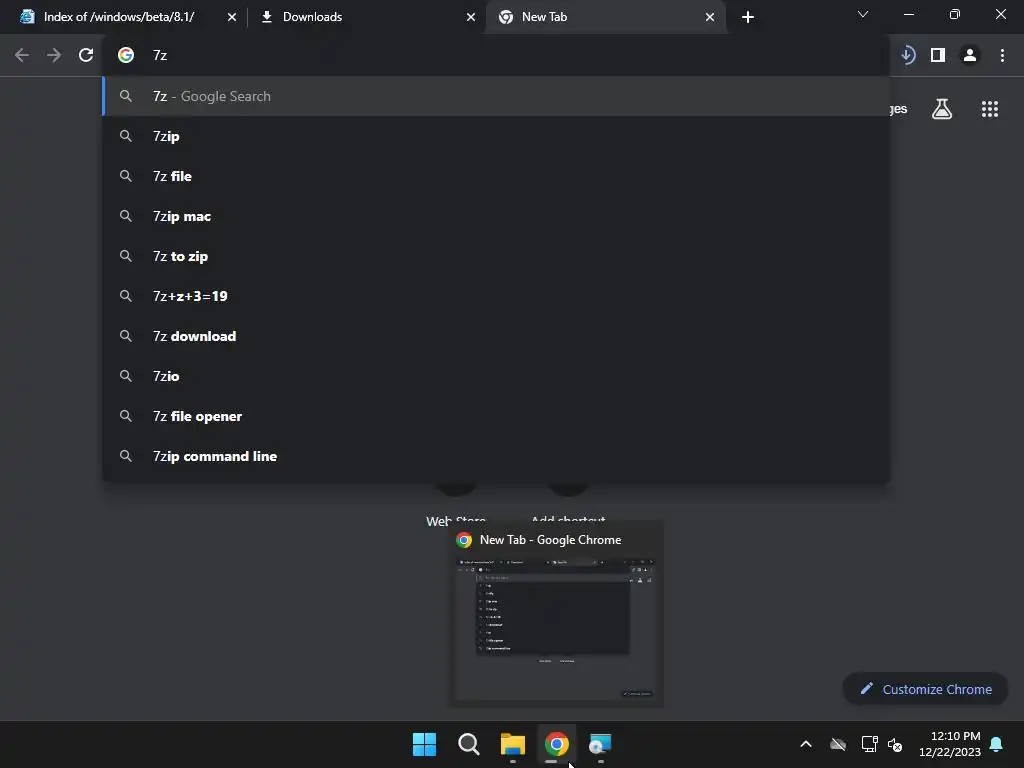
Task: Go forward using the forward arrow
Action: [54, 55]
